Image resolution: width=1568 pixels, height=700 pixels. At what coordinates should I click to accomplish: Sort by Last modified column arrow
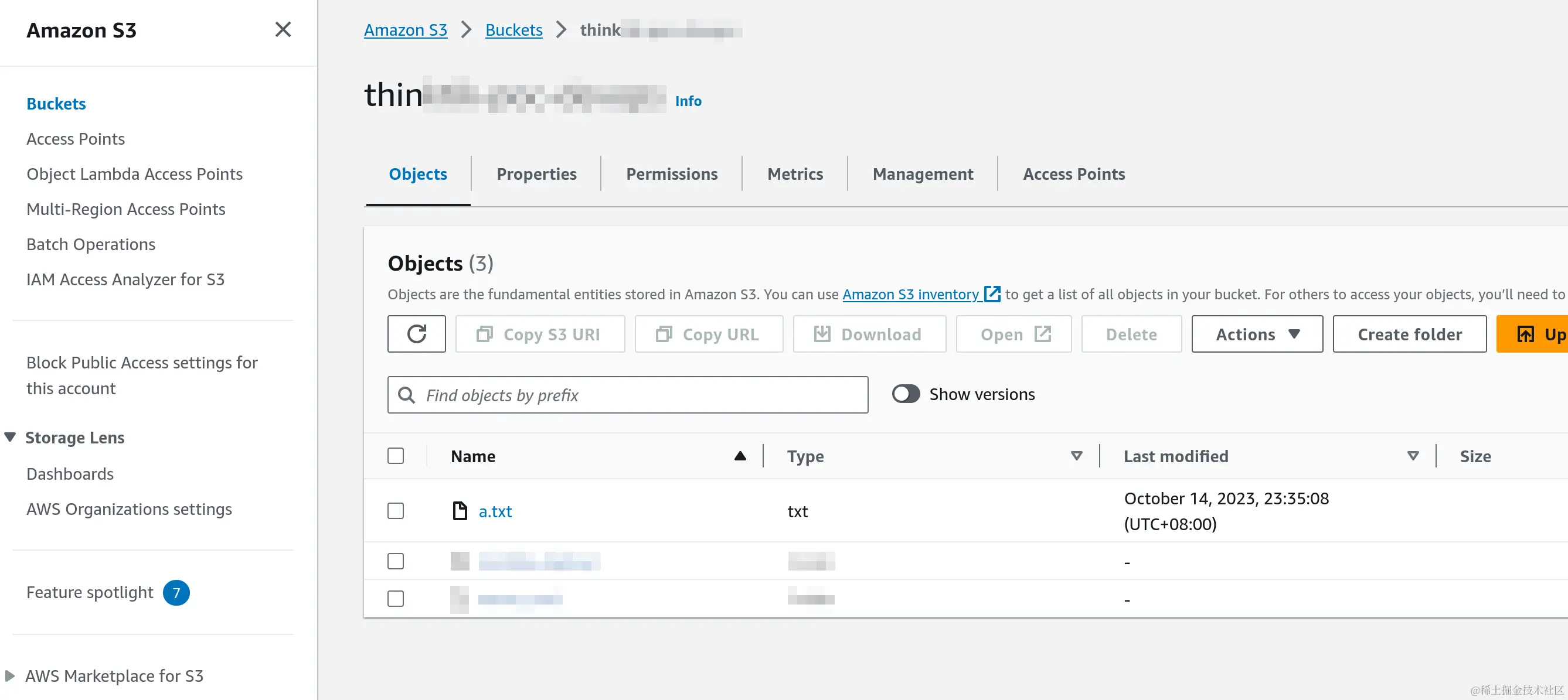(1413, 456)
